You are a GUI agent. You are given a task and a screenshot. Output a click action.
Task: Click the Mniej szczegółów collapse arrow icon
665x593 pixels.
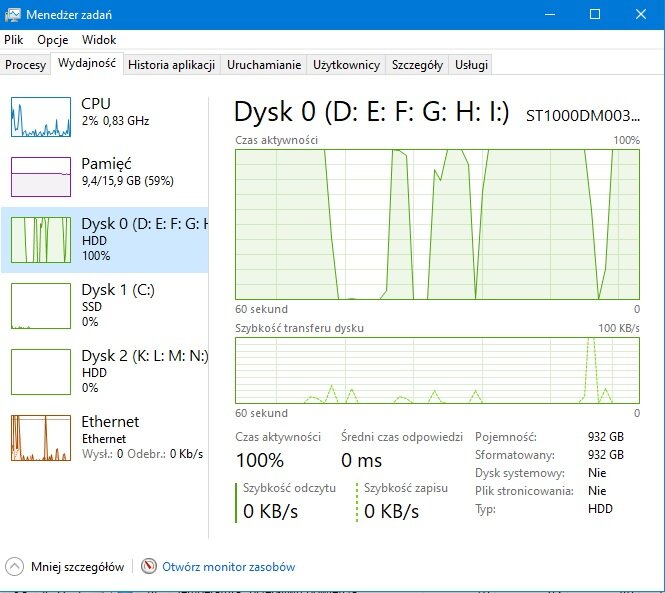point(15,566)
